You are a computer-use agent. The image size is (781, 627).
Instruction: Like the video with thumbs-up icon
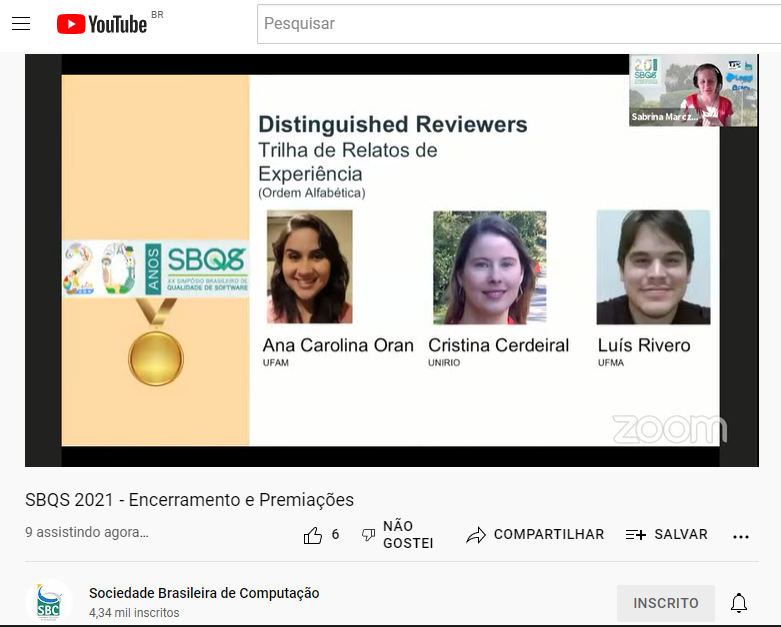click(313, 535)
